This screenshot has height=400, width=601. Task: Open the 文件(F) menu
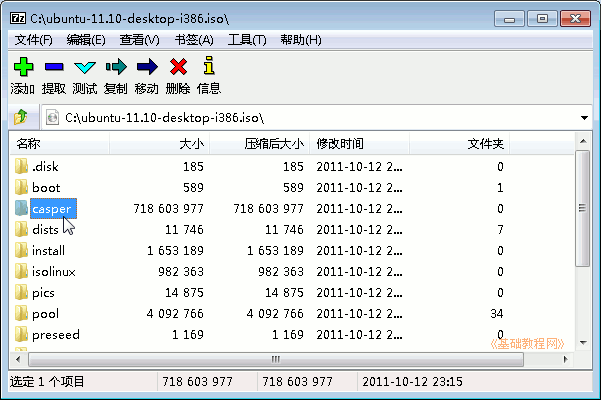point(34,40)
